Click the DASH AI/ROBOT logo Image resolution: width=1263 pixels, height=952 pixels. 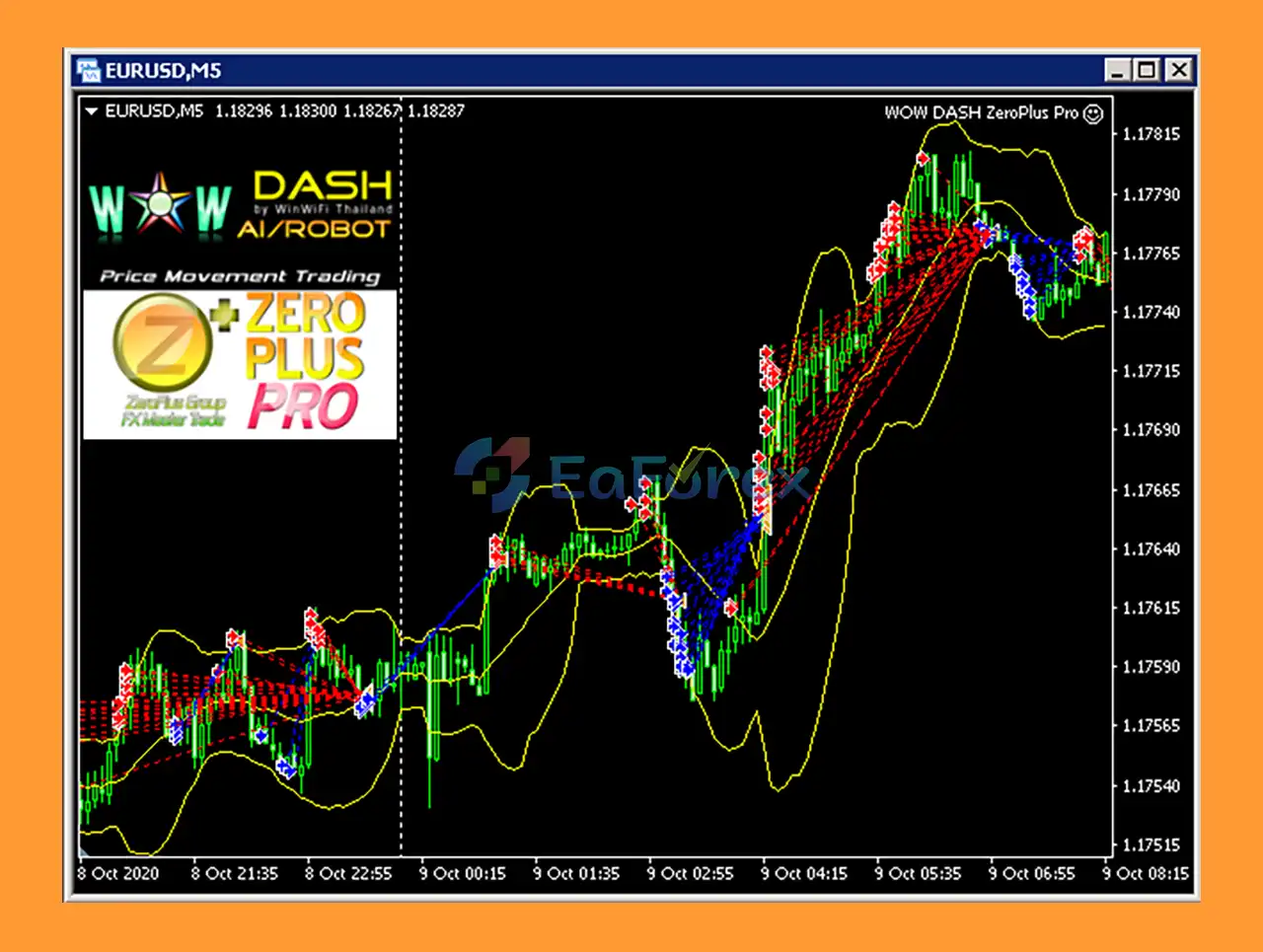[315, 205]
